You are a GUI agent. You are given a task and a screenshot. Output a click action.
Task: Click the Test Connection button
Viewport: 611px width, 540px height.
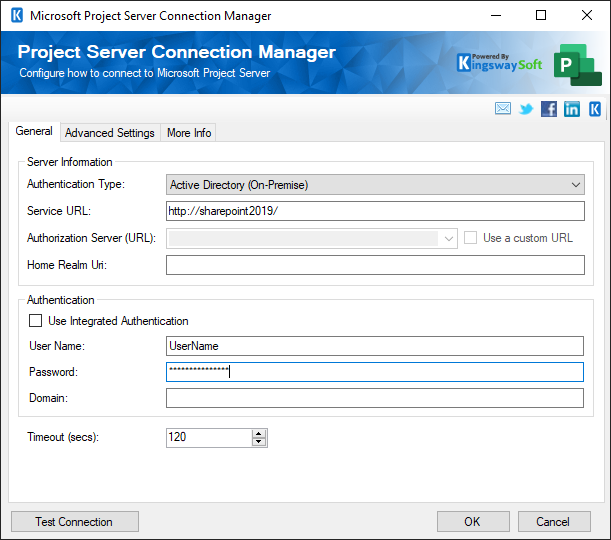point(75,521)
